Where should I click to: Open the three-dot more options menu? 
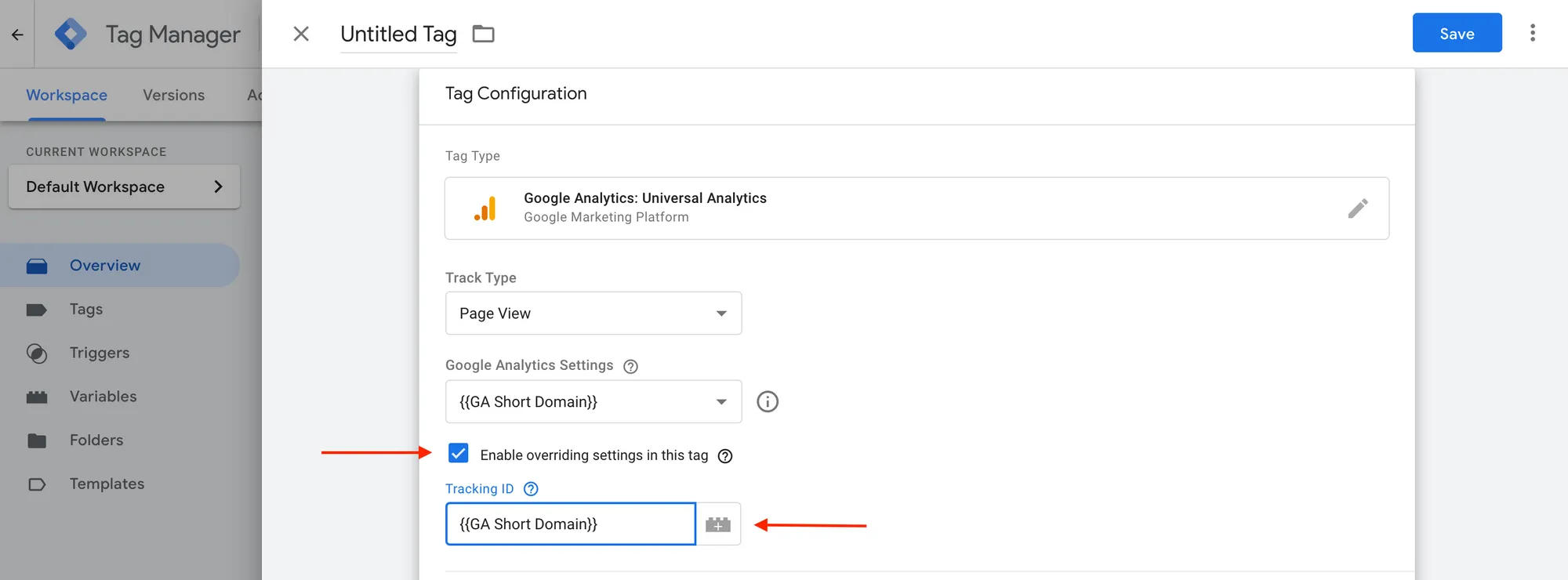[1533, 33]
